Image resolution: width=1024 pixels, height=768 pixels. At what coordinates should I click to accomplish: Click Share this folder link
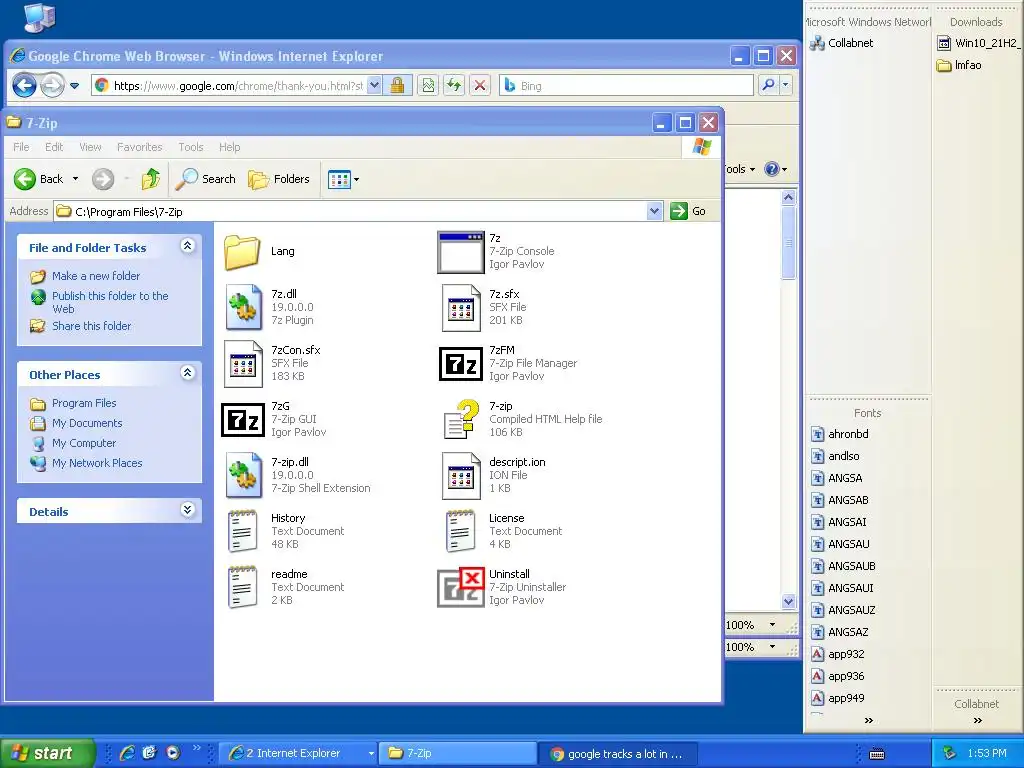[91, 326]
